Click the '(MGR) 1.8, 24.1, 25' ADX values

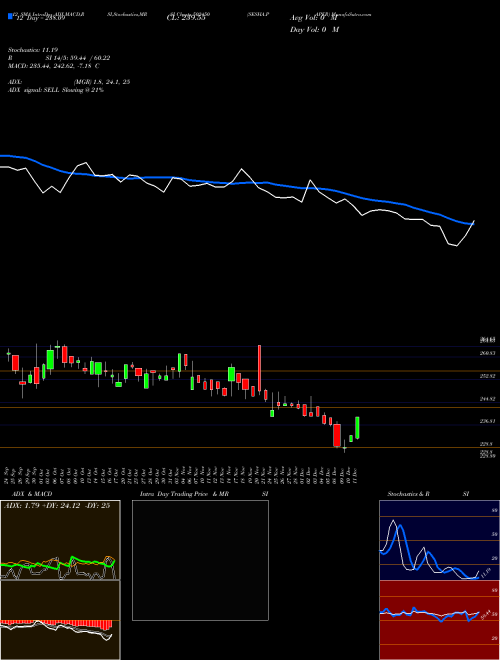point(101,82)
